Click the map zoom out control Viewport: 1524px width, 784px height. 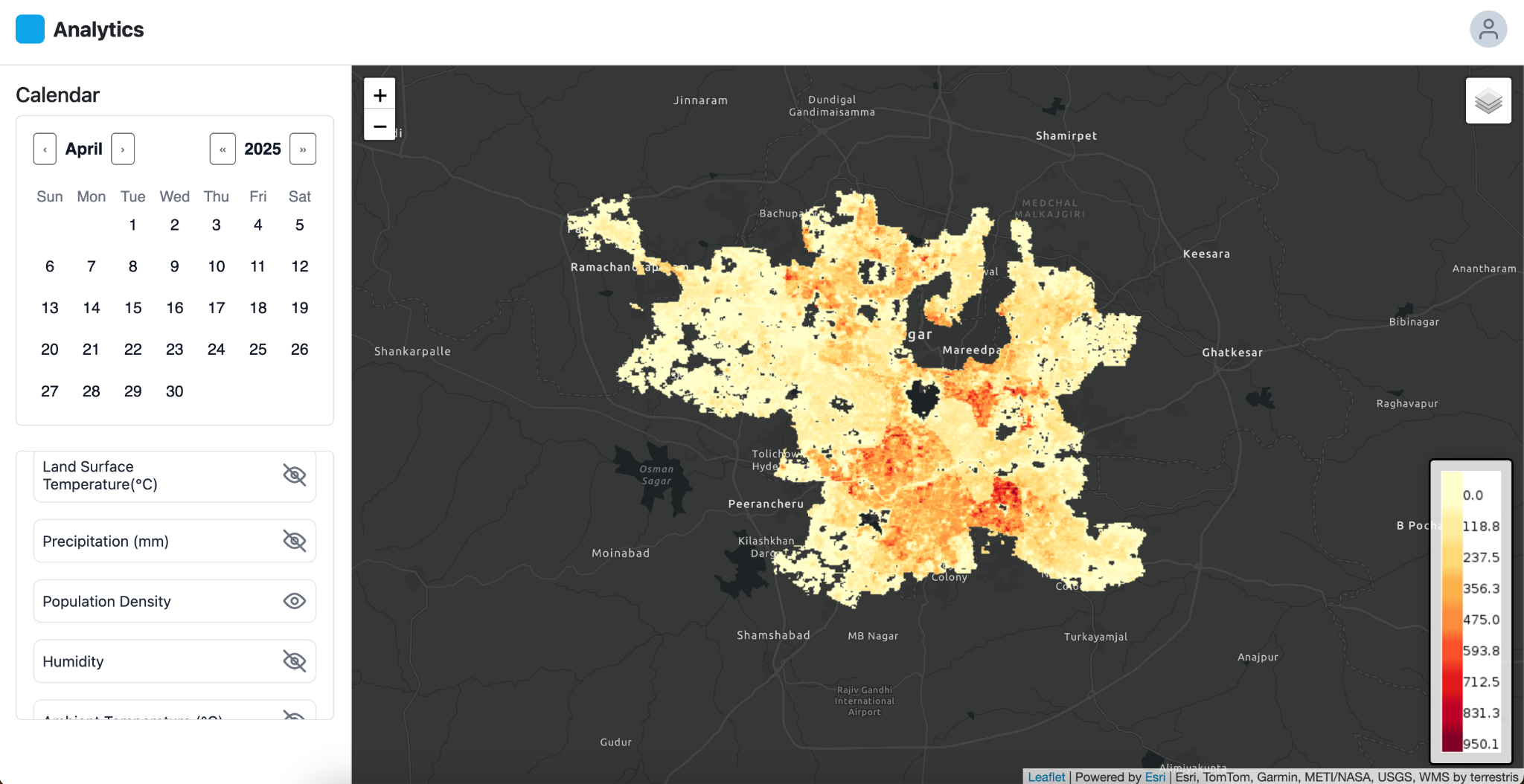click(x=380, y=126)
